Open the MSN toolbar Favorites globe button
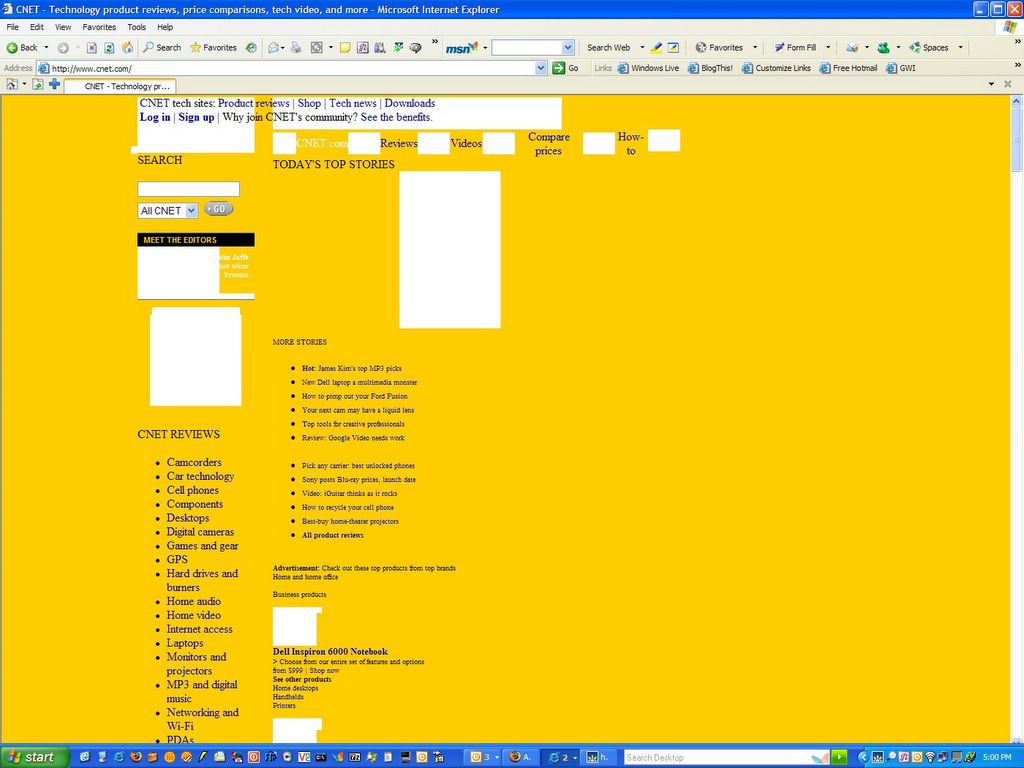This screenshot has height=768, width=1024. (x=719, y=48)
